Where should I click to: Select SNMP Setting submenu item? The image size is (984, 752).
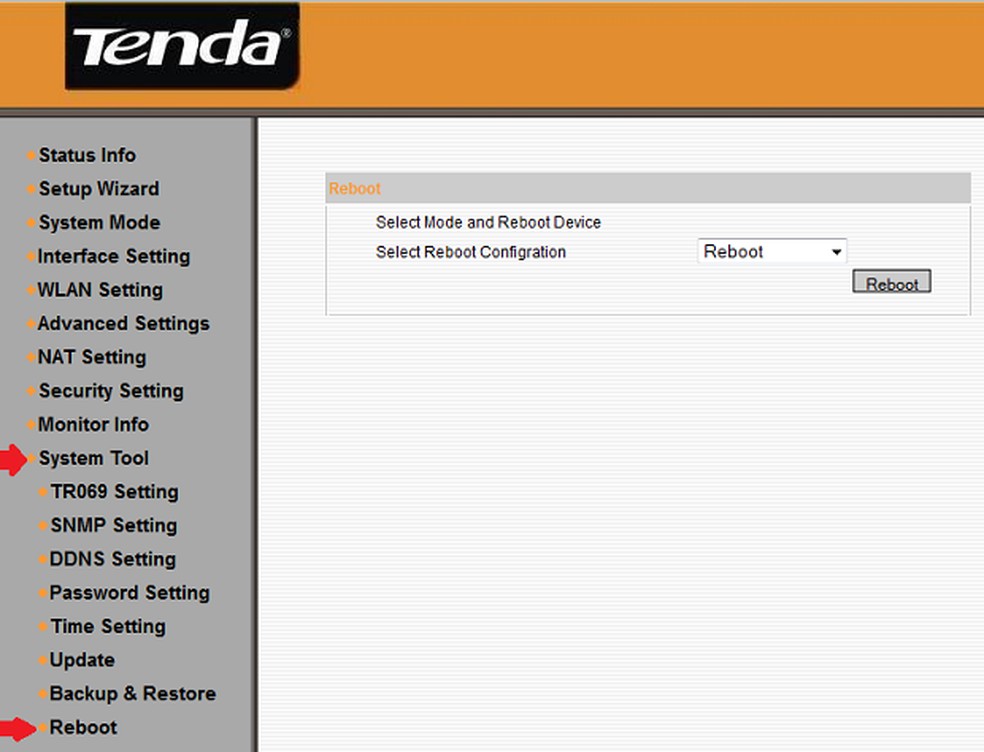point(113,526)
